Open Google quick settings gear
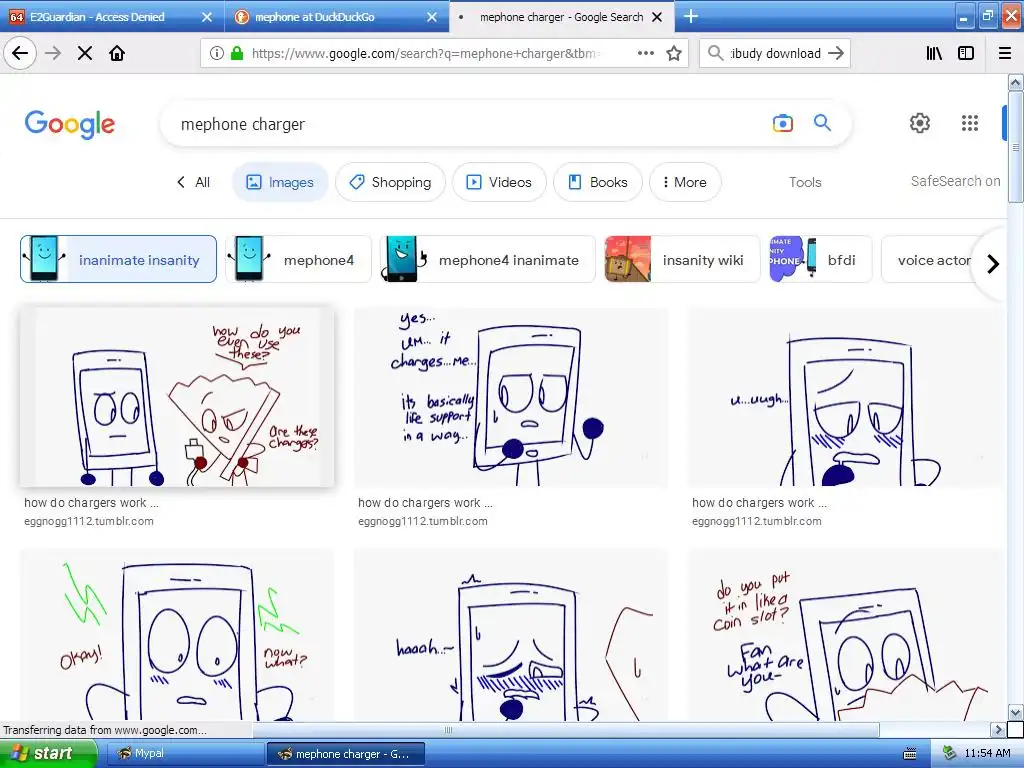The width and height of the screenshot is (1024, 768). coord(920,123)
